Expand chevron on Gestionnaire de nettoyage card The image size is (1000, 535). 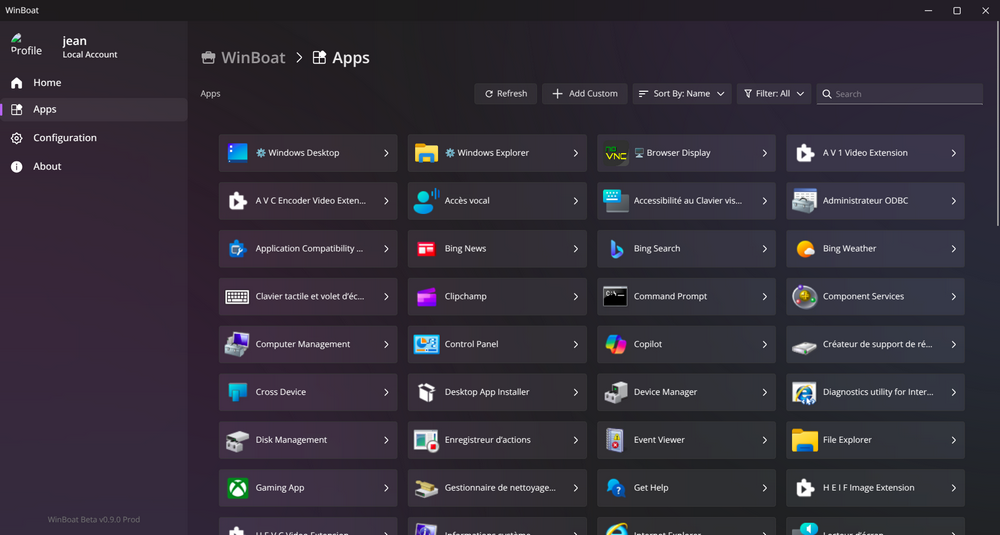575,488
